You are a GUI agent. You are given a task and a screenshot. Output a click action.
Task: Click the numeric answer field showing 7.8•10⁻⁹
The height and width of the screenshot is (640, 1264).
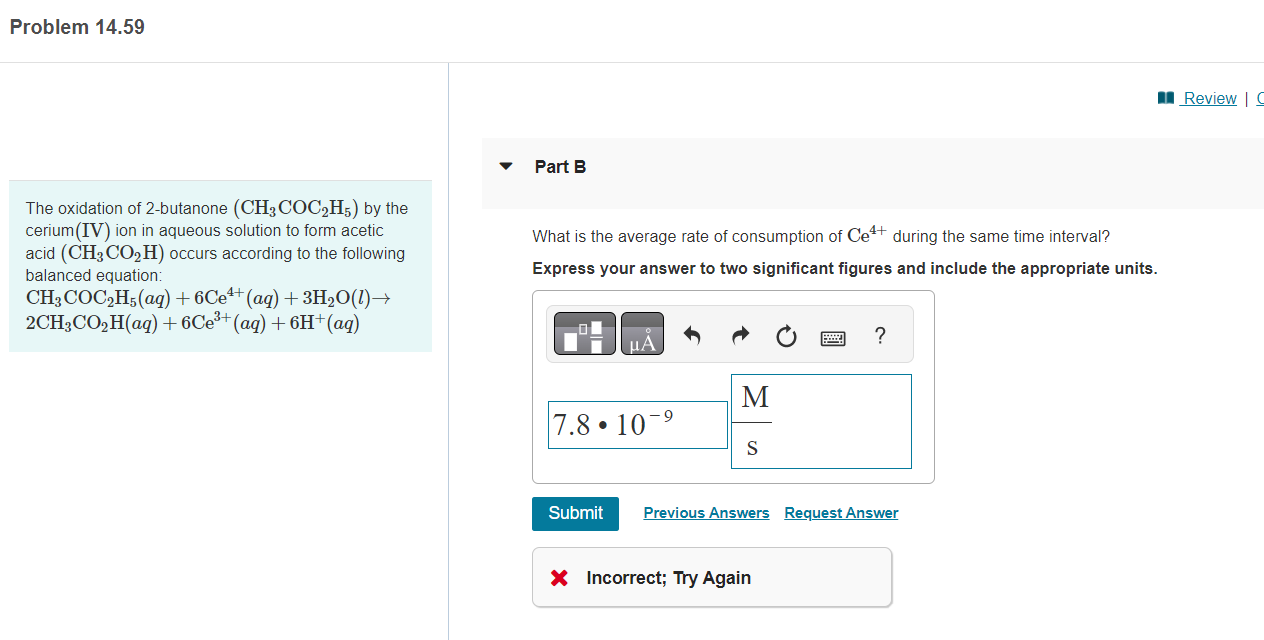coord(638,424)
